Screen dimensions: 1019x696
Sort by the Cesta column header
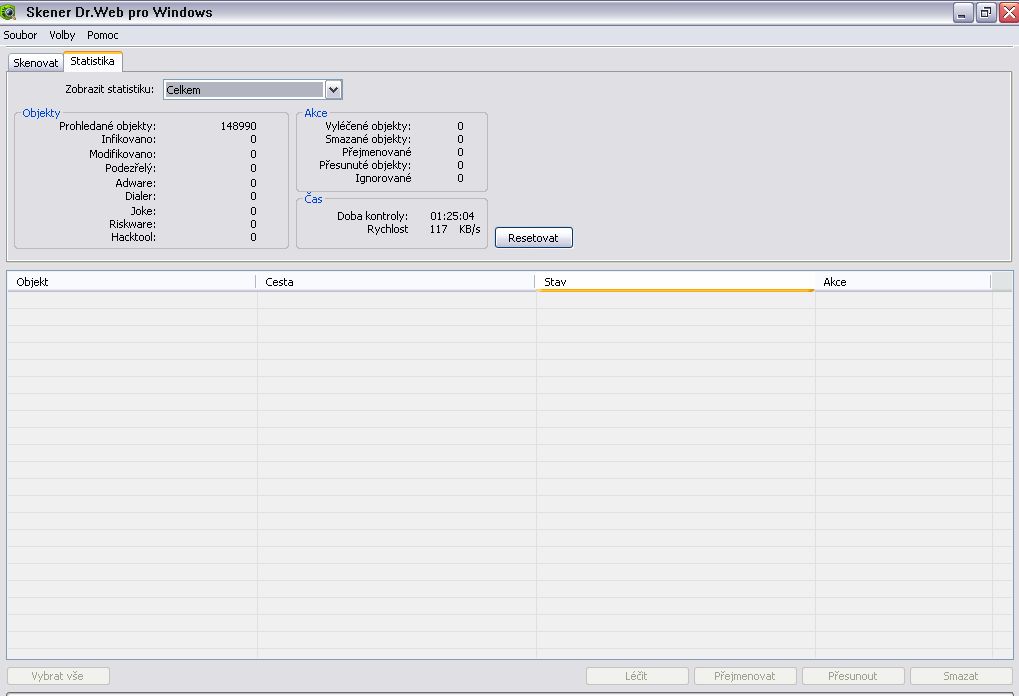pyautogui.click(x=396, y=282)
